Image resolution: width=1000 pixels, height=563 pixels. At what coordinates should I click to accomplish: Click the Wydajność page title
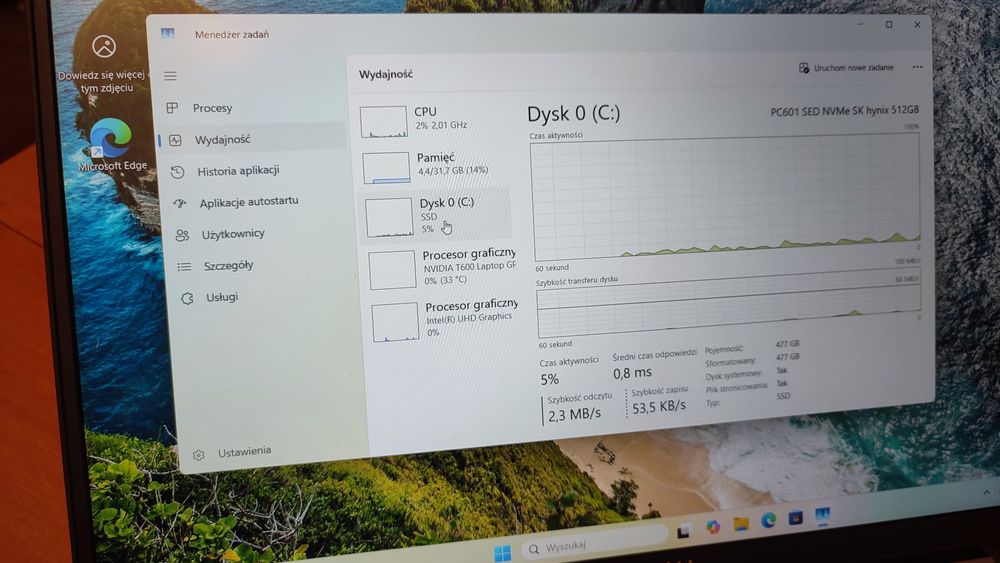pos(386,75)
